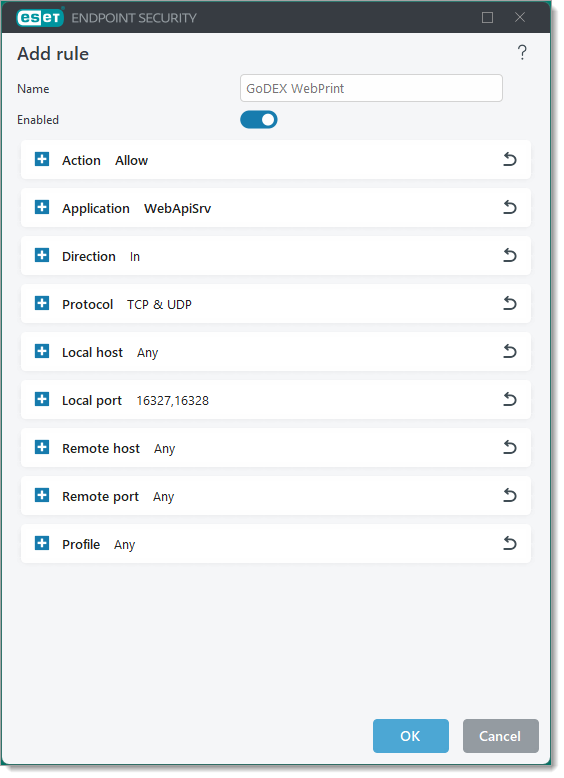This screenshot has width=564, height=778.
Task: Expand the Action section plus icon
Action: pos(42,159)
